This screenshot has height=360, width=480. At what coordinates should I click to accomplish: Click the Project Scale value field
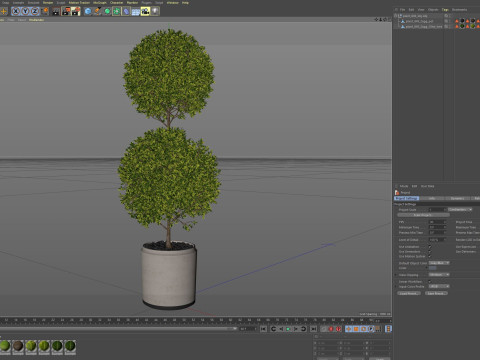437,210
